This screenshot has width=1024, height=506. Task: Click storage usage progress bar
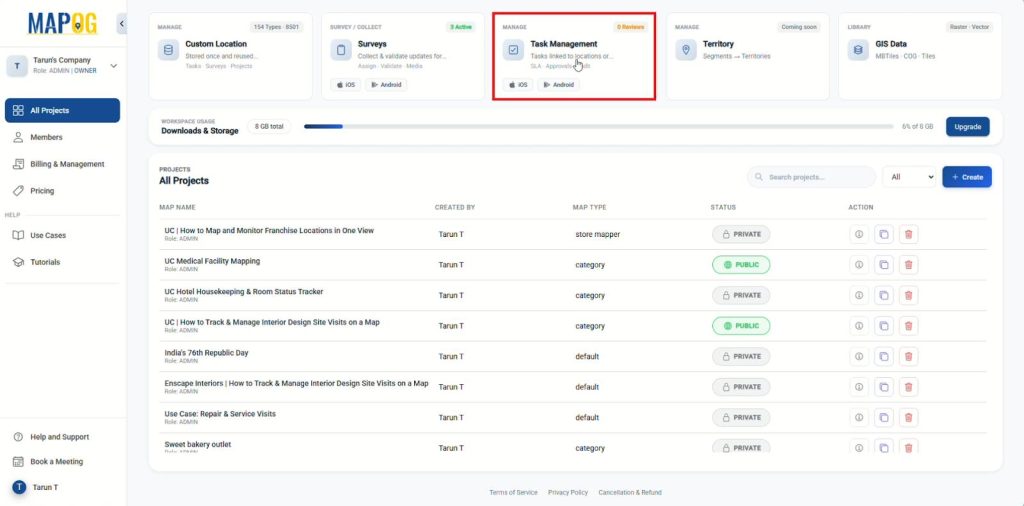click(x=599, y=127)
